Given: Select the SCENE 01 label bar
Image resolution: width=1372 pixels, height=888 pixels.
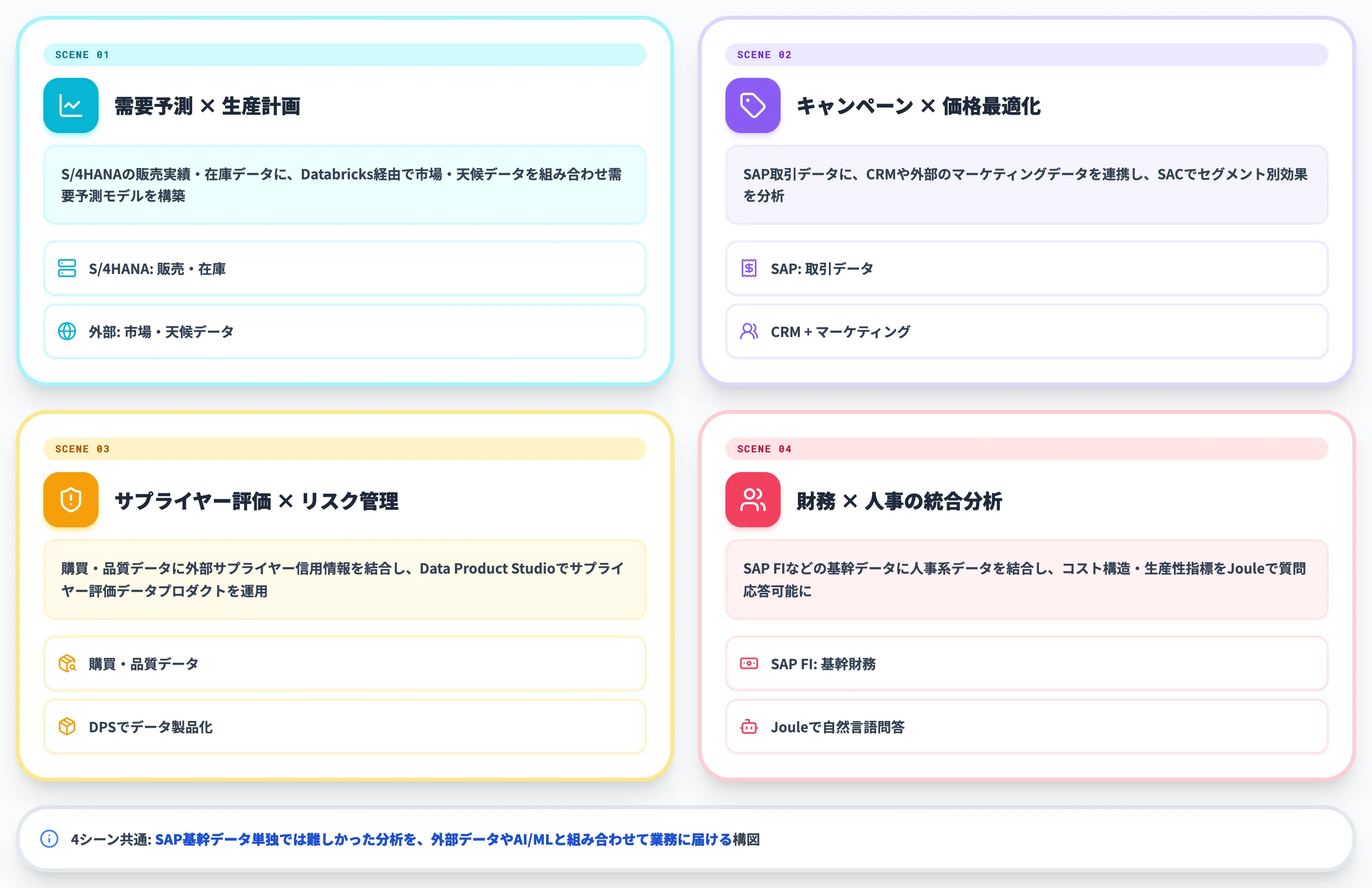Looking at the screenshot, I should (345, 55).
